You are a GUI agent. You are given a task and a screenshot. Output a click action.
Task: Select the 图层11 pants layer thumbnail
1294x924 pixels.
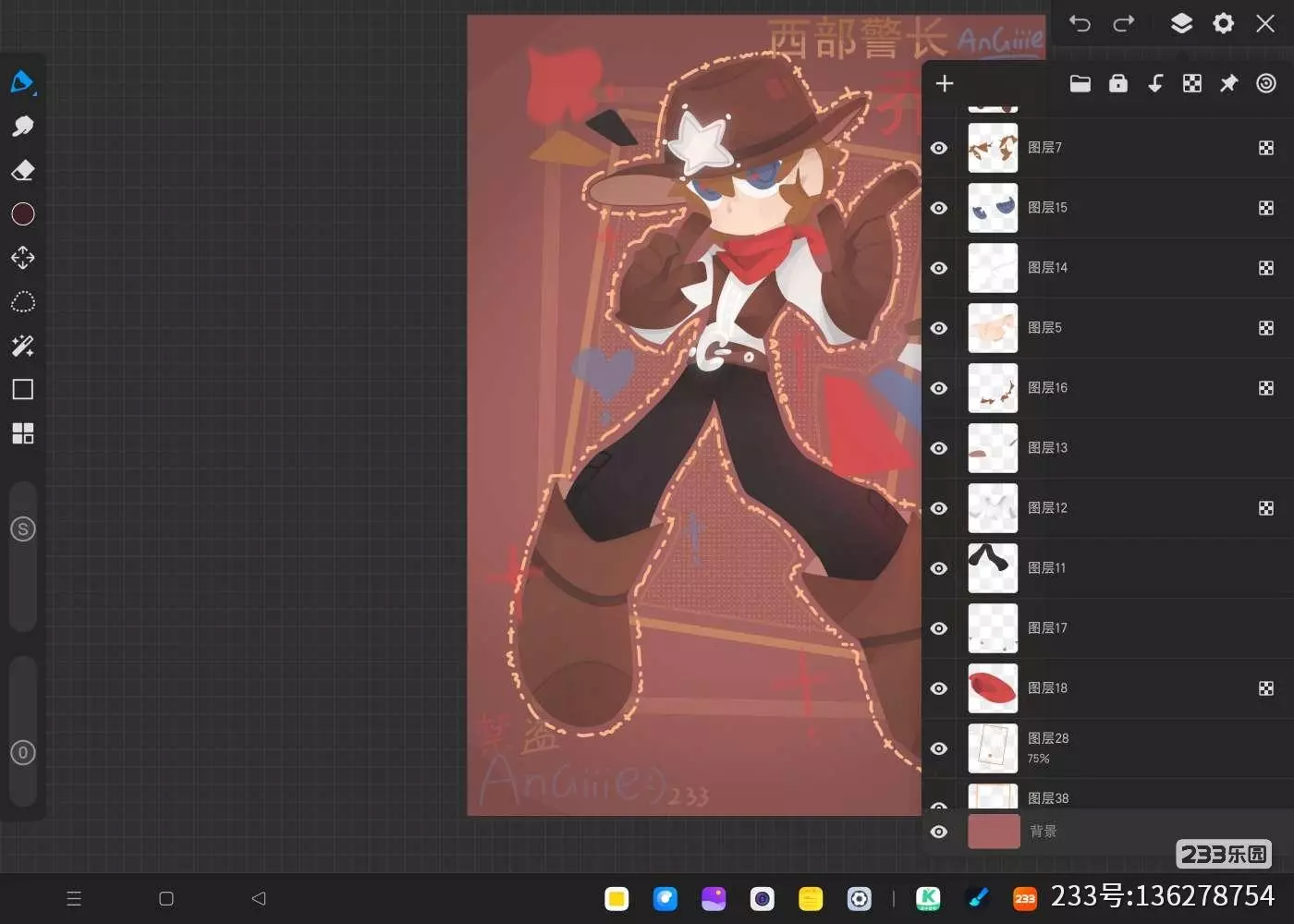coord(993,568)
